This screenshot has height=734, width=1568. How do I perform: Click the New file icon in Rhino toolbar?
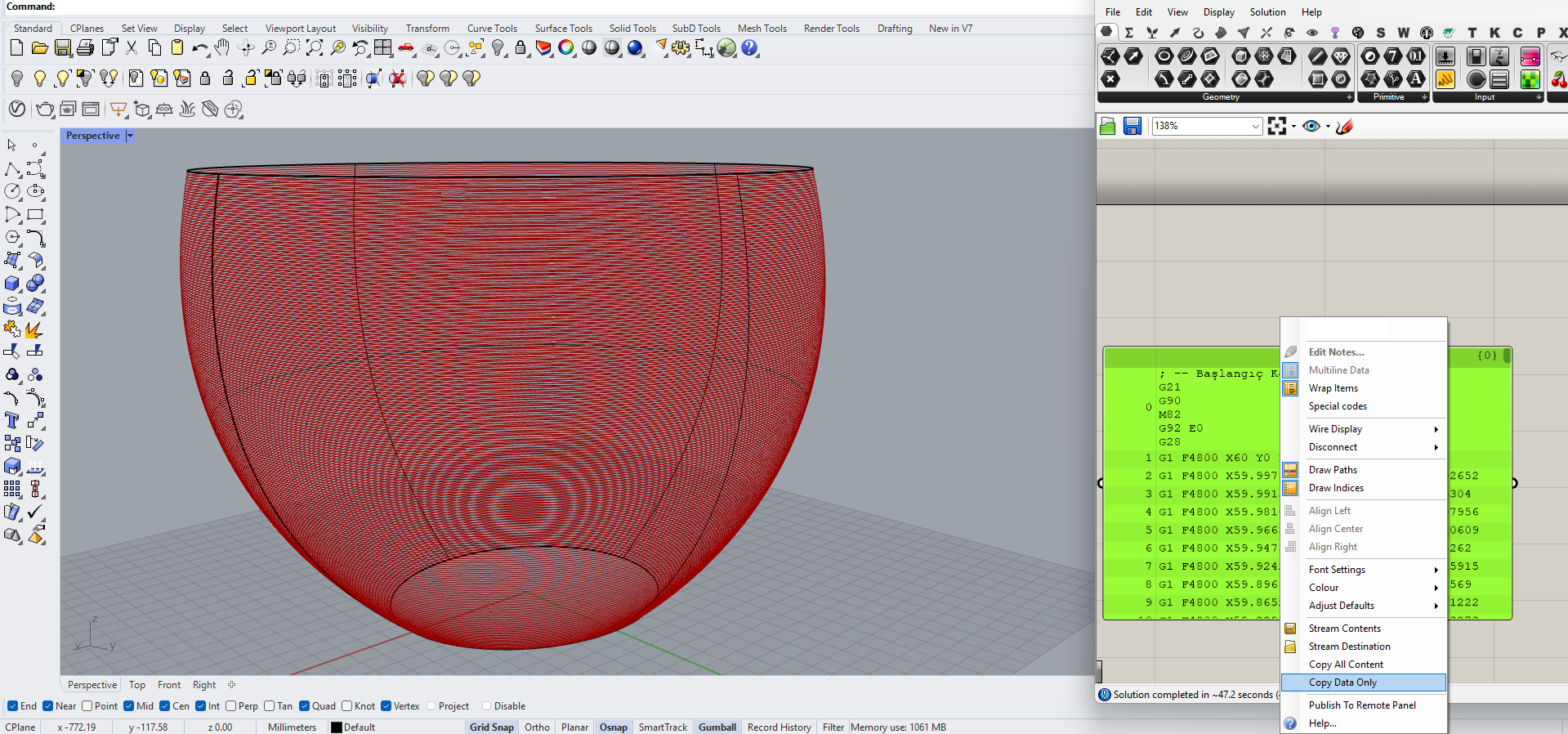pyautogui.click(x=16, y=48)
